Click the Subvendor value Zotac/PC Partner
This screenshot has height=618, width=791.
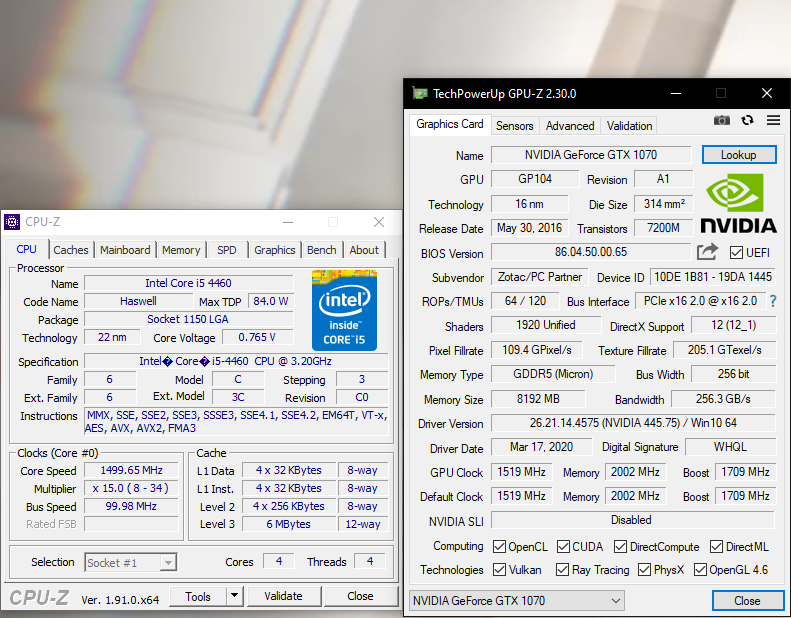click(x=539, y=276)
